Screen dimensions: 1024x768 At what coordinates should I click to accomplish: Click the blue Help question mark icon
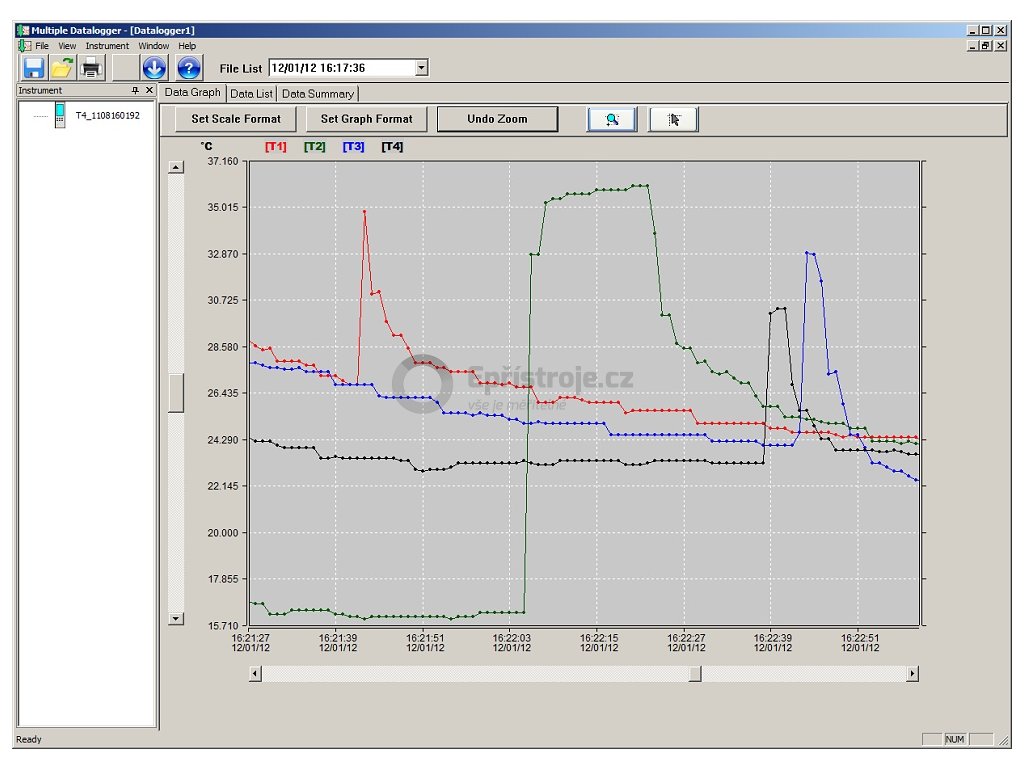189,68
